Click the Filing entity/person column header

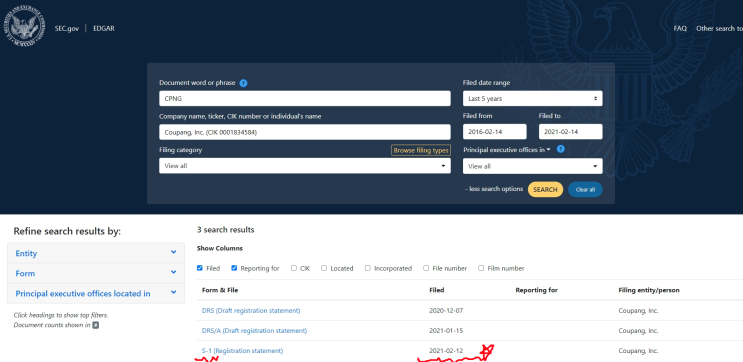pos(649,290)
